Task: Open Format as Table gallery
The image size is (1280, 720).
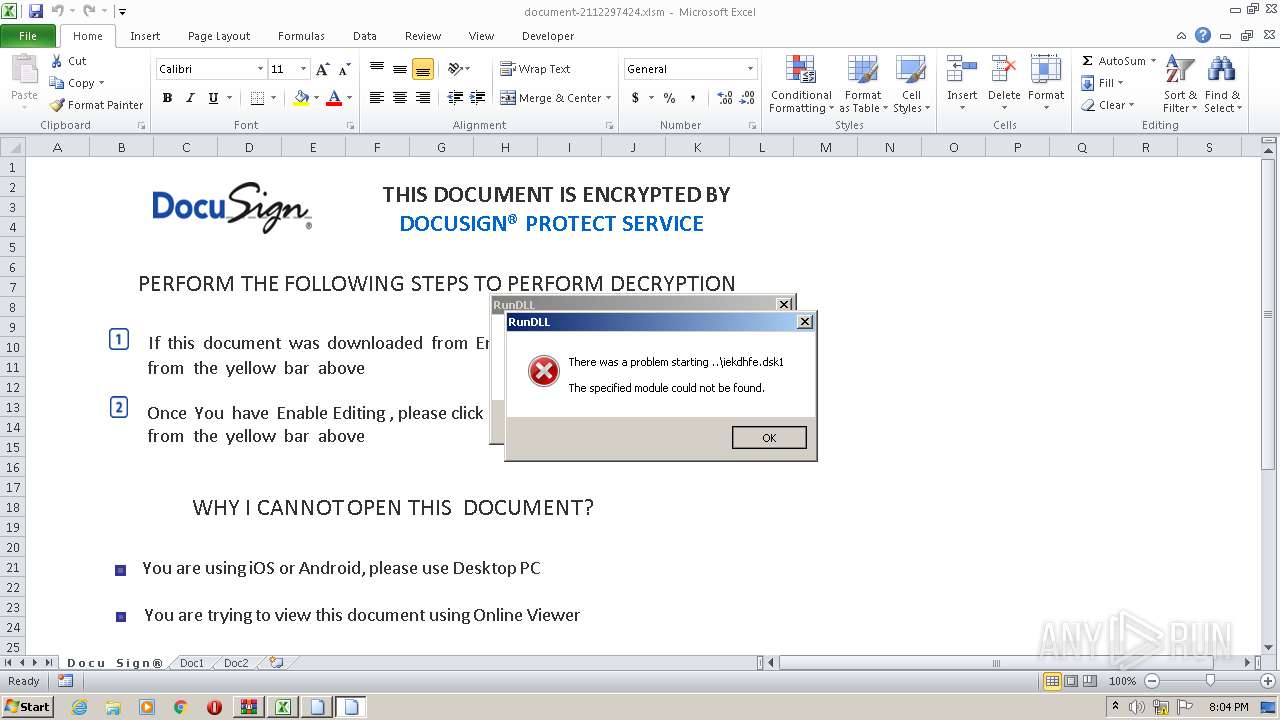Action: [863, 85]
